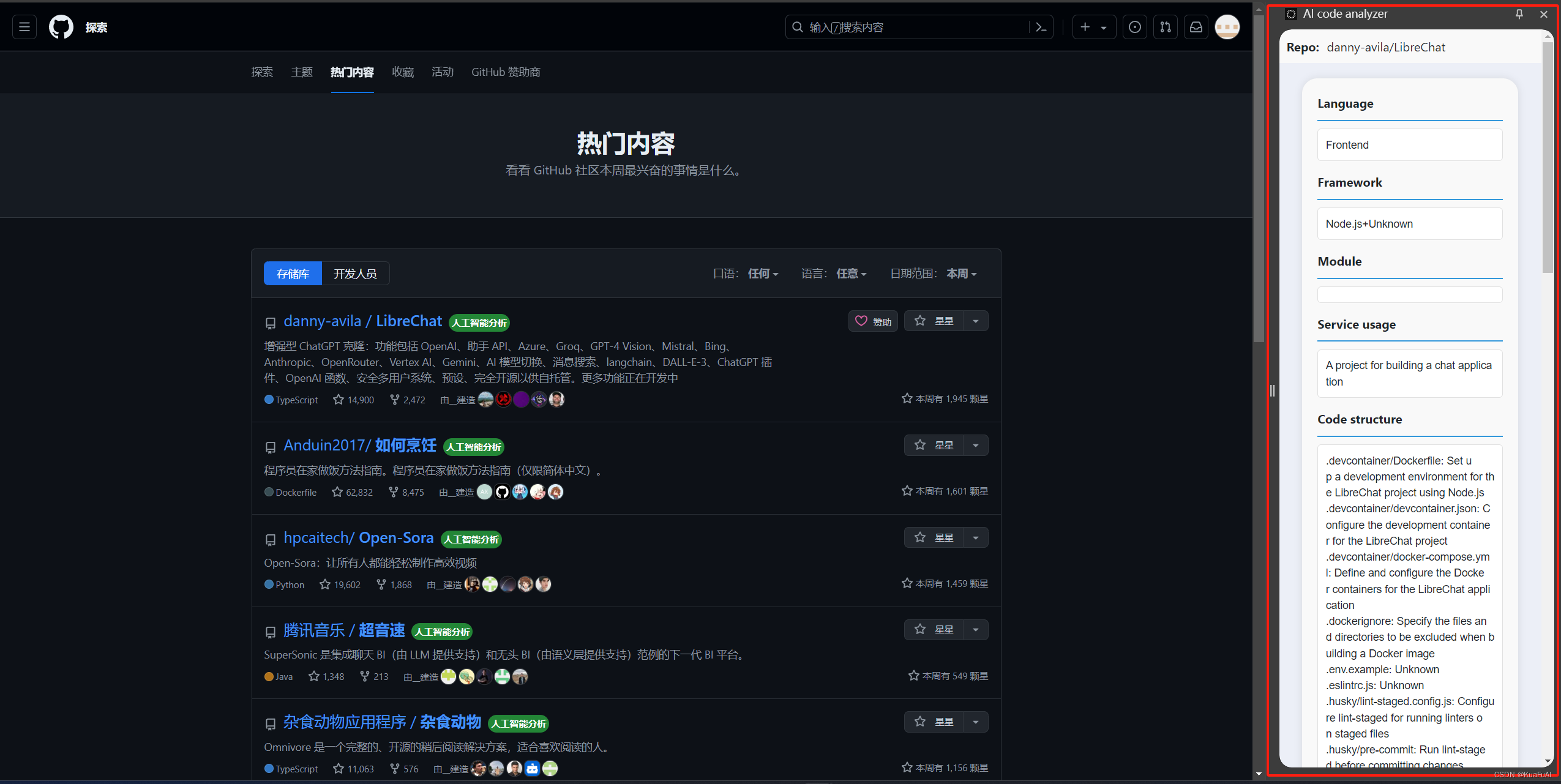This screenshot has height=784, width=1561.
Task: Open the Anduin2017 / 如何烹饪 repository link
Action: coord(360,445)
